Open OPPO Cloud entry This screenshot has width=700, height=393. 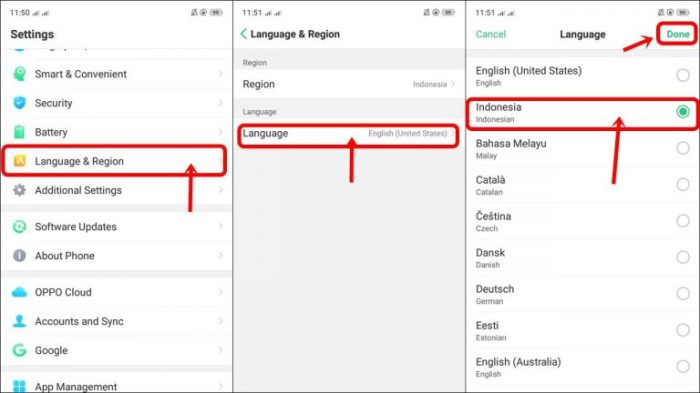click(x=116, y=292)
